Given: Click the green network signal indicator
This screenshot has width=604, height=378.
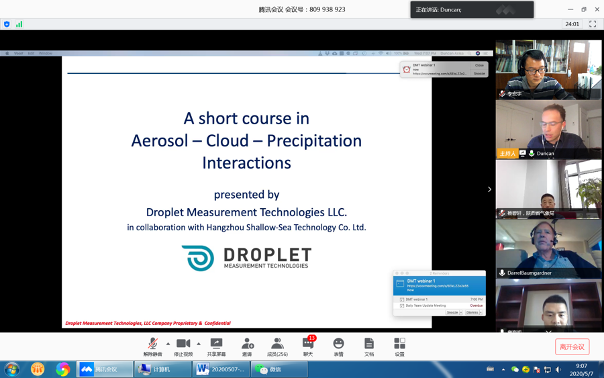Looking at the screenshot, I should click(19, 24).
